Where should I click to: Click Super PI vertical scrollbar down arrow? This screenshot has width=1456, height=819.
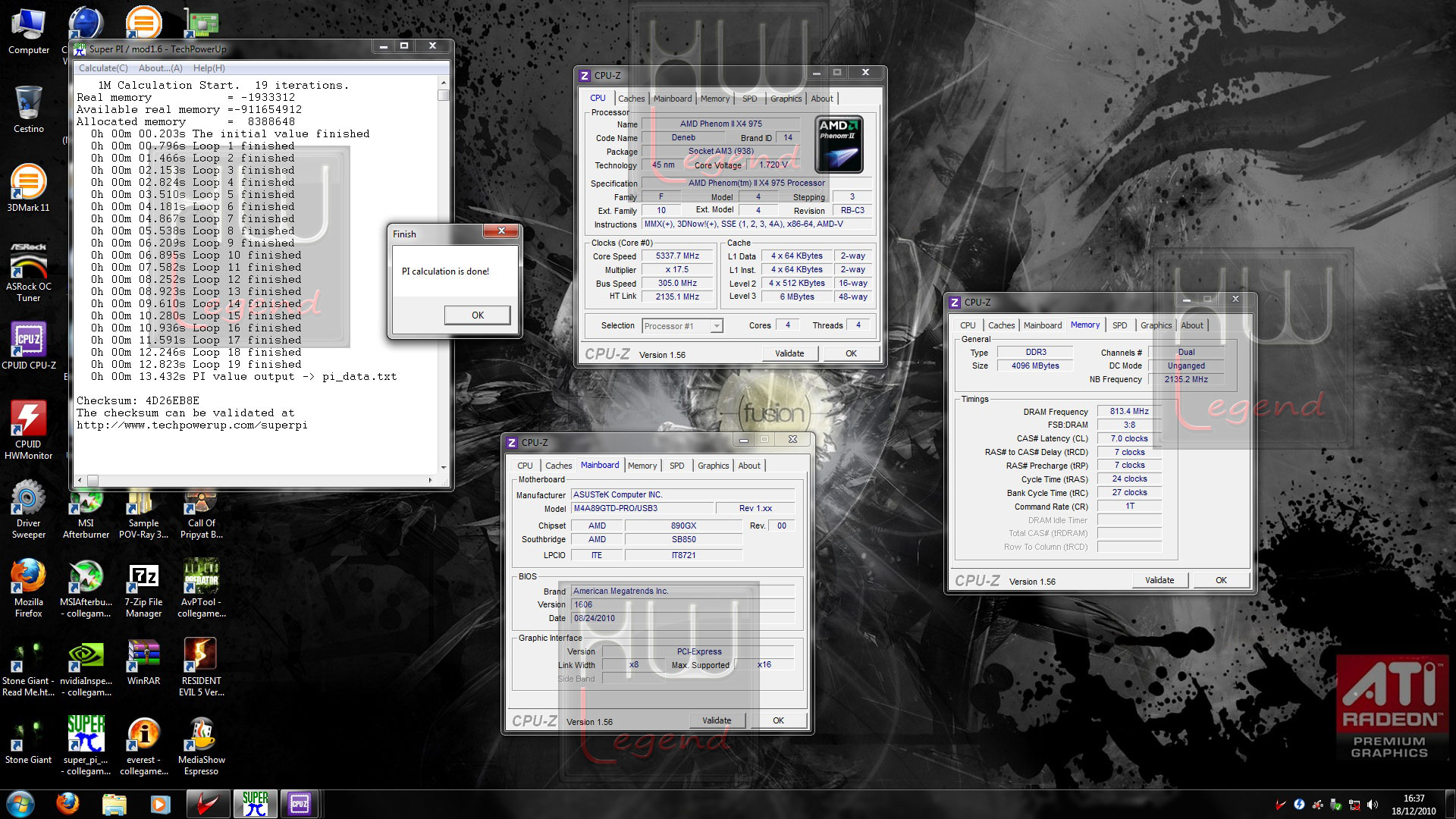point(444,468)
